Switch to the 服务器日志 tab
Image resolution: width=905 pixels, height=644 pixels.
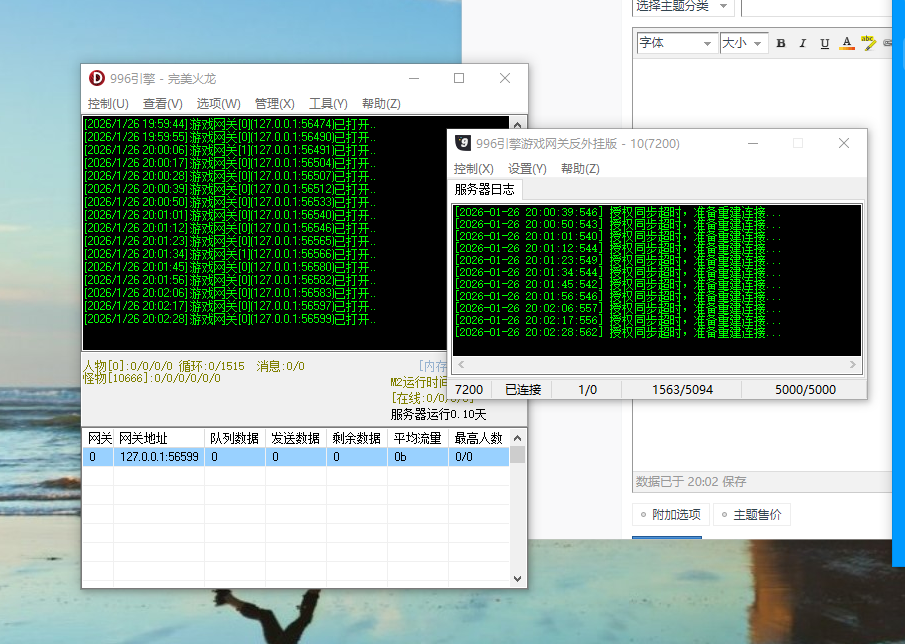pos(485,189)
